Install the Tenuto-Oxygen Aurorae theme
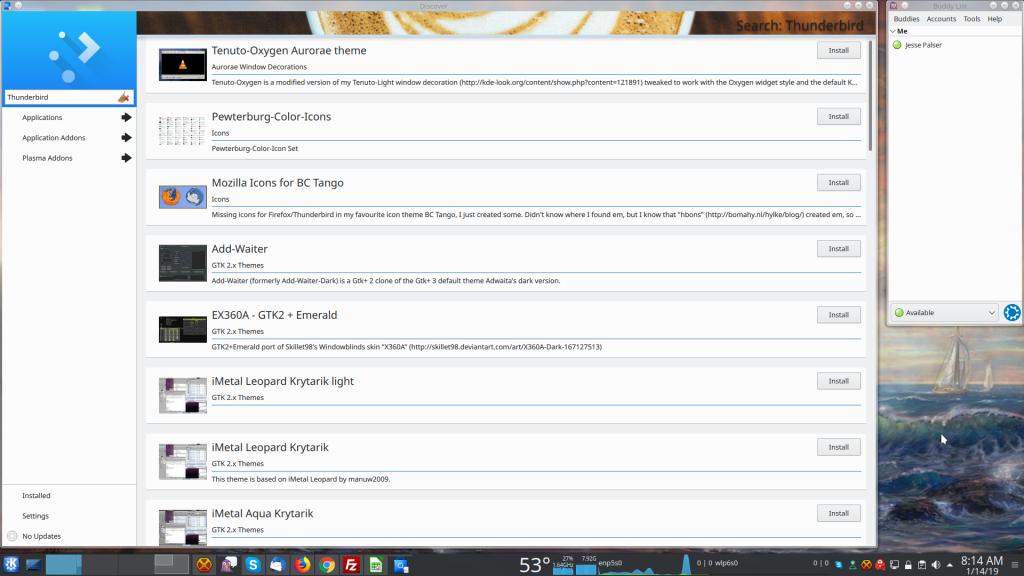 click(838, 50)
